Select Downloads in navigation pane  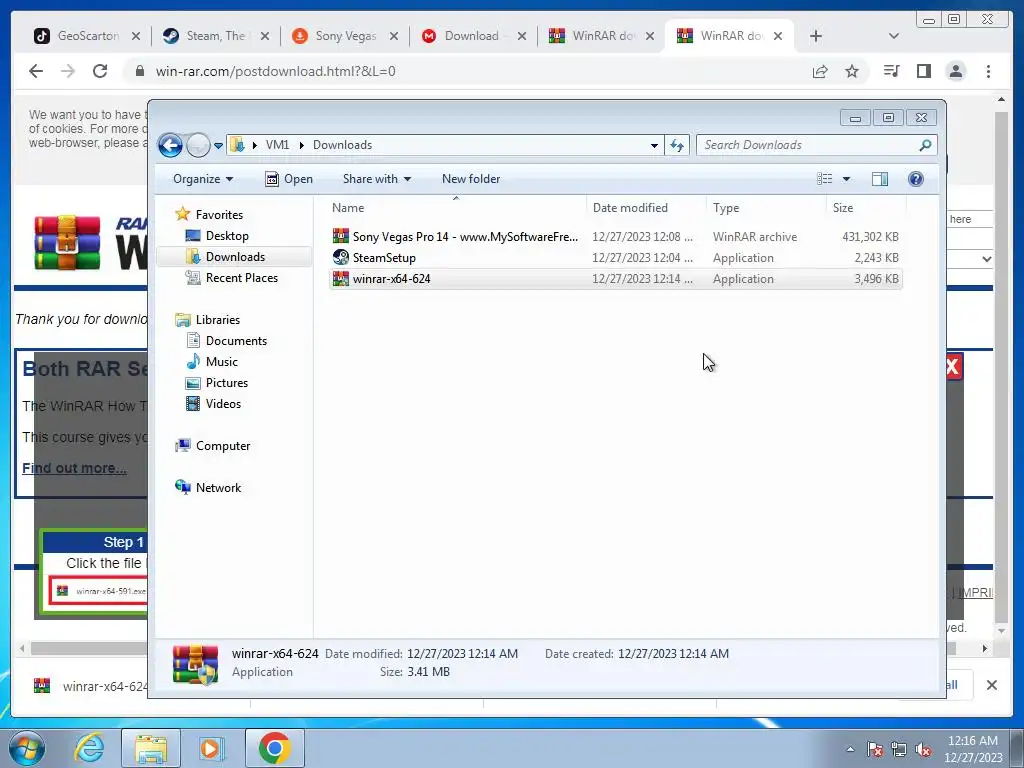234,257
